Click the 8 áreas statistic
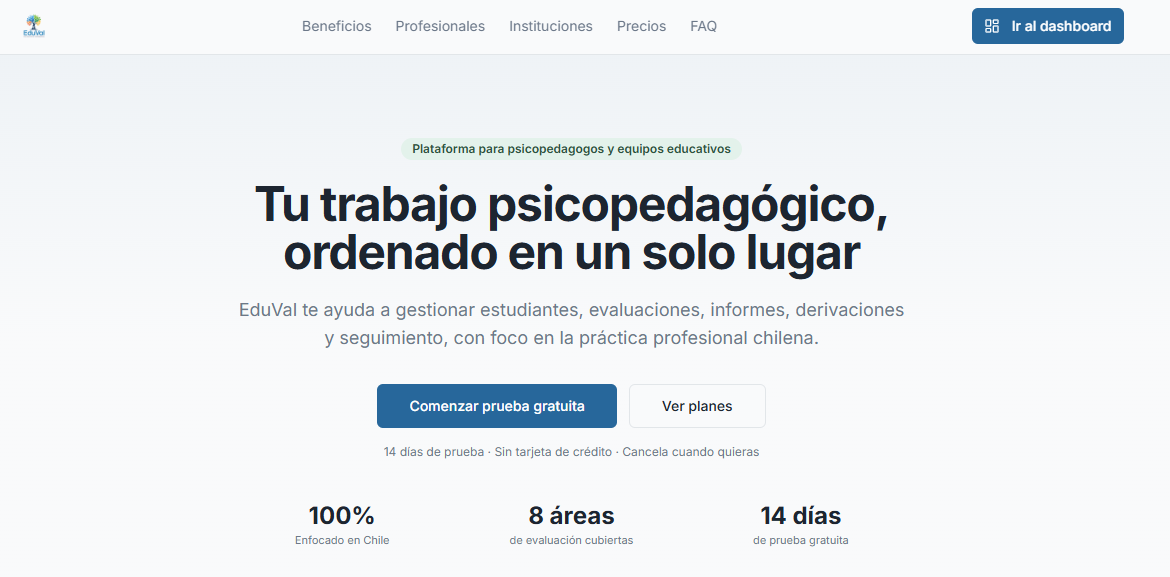Viewport: 1170px width, 577px height. pyautogui.click(x=572, y=515)
